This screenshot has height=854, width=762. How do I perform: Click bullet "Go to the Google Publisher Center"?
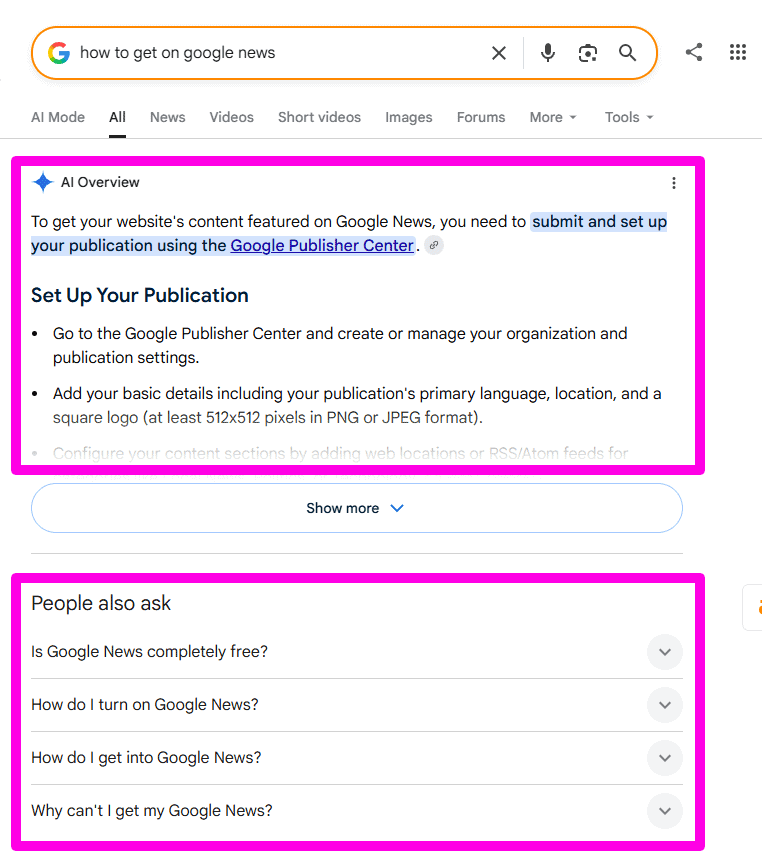click(340, 345)
